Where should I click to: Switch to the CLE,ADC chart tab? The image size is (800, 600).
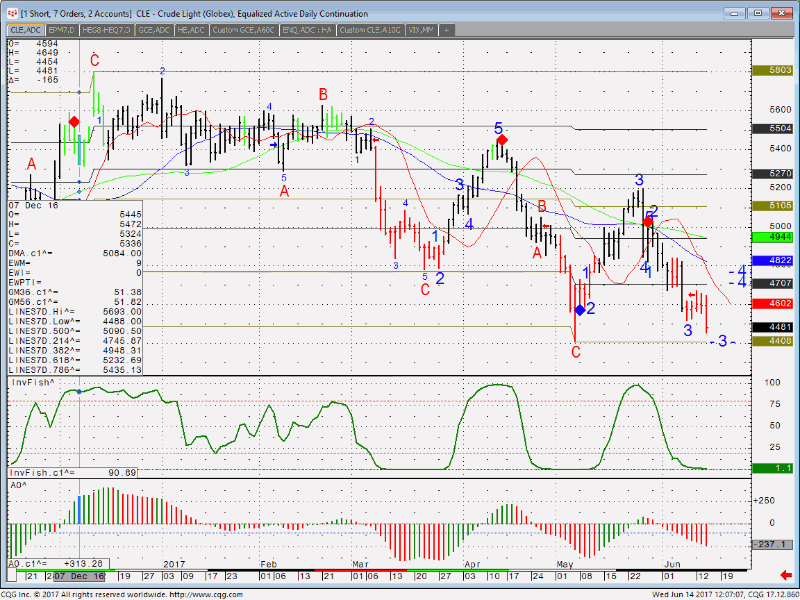pos(26,30)
